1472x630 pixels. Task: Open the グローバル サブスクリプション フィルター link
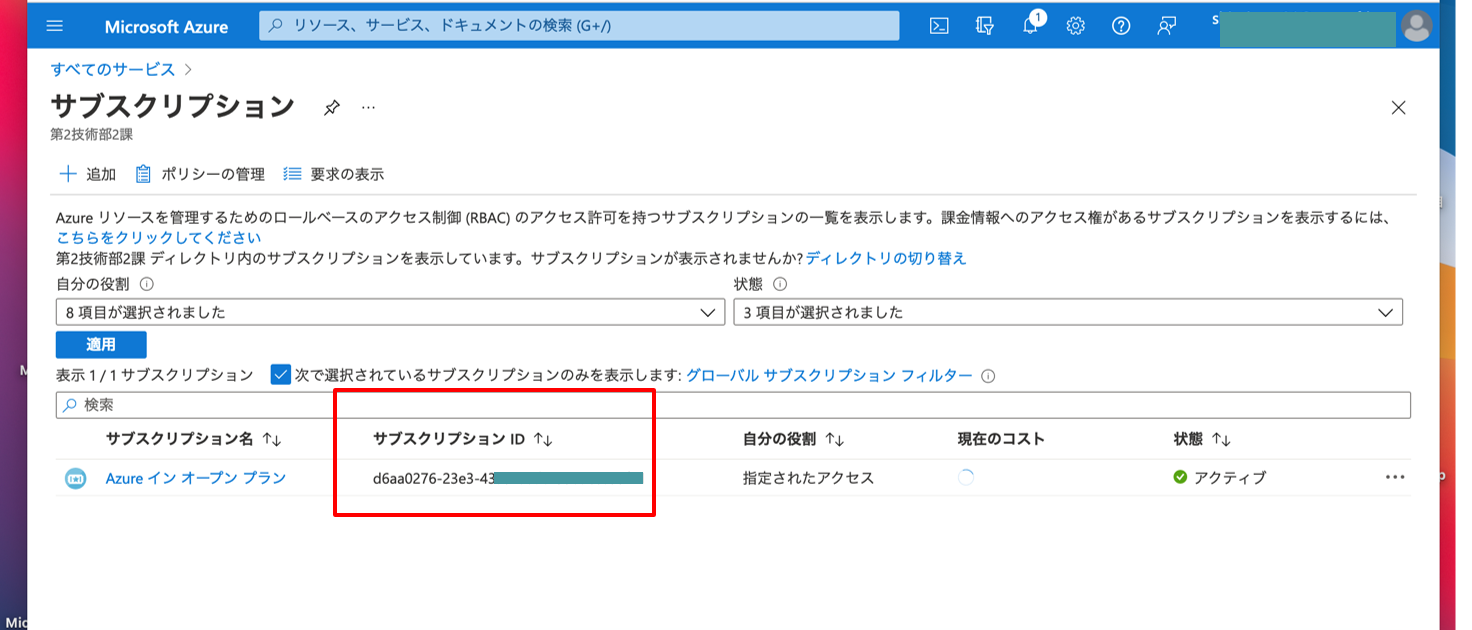(829, 375)
